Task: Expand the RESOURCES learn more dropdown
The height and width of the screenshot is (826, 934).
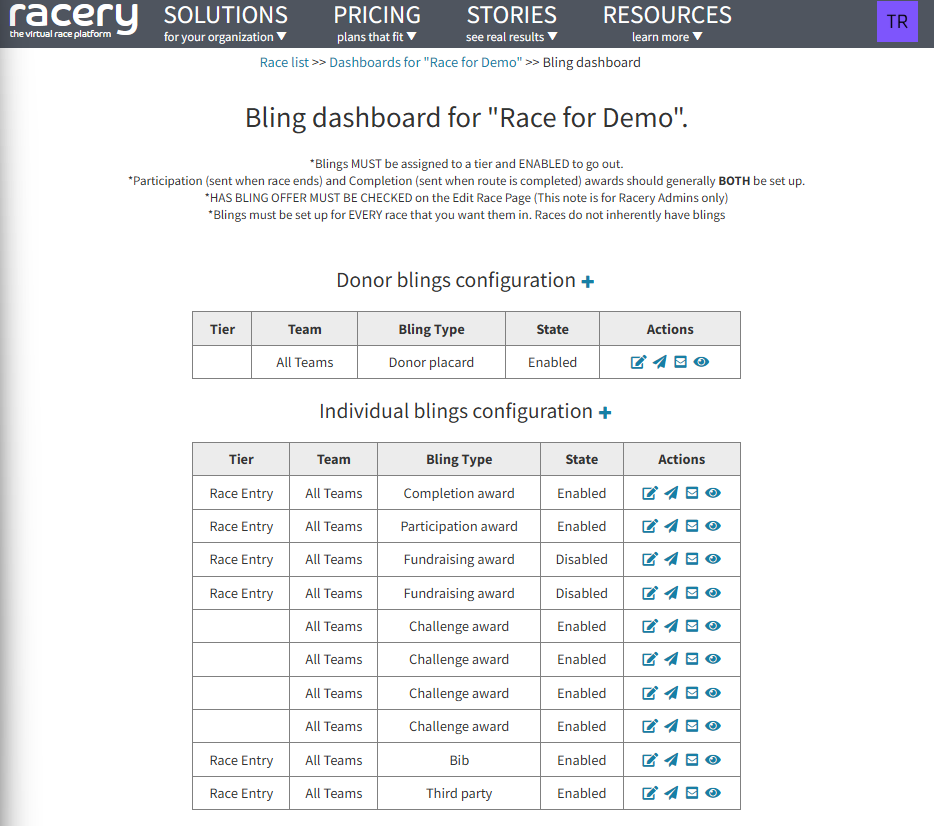Action: 666,22
